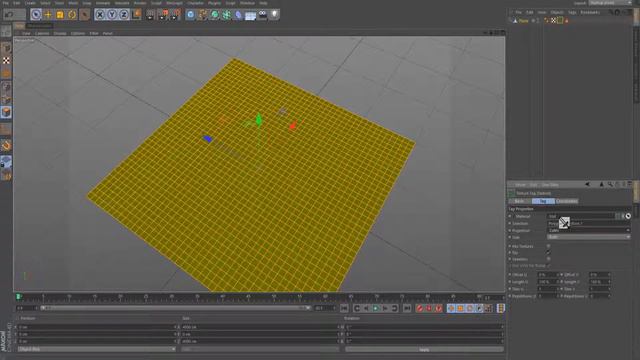640x360 pixels.
Task: Toggle position keyframe recording icon
Action: (x=451, y=308)
